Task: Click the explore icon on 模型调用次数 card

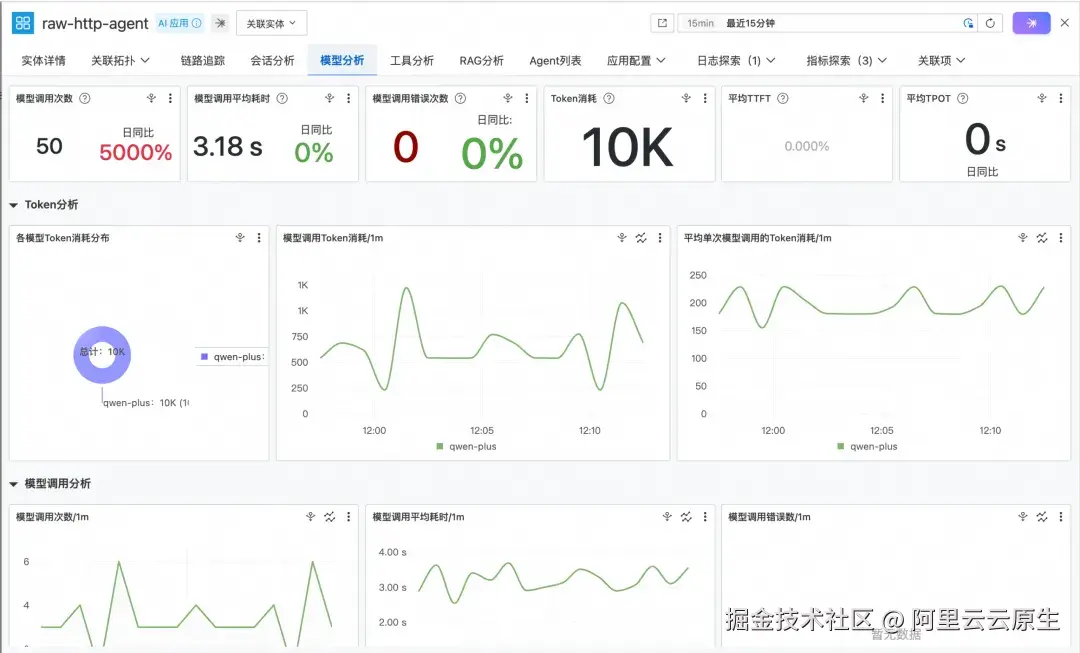Action: (152, 99)
